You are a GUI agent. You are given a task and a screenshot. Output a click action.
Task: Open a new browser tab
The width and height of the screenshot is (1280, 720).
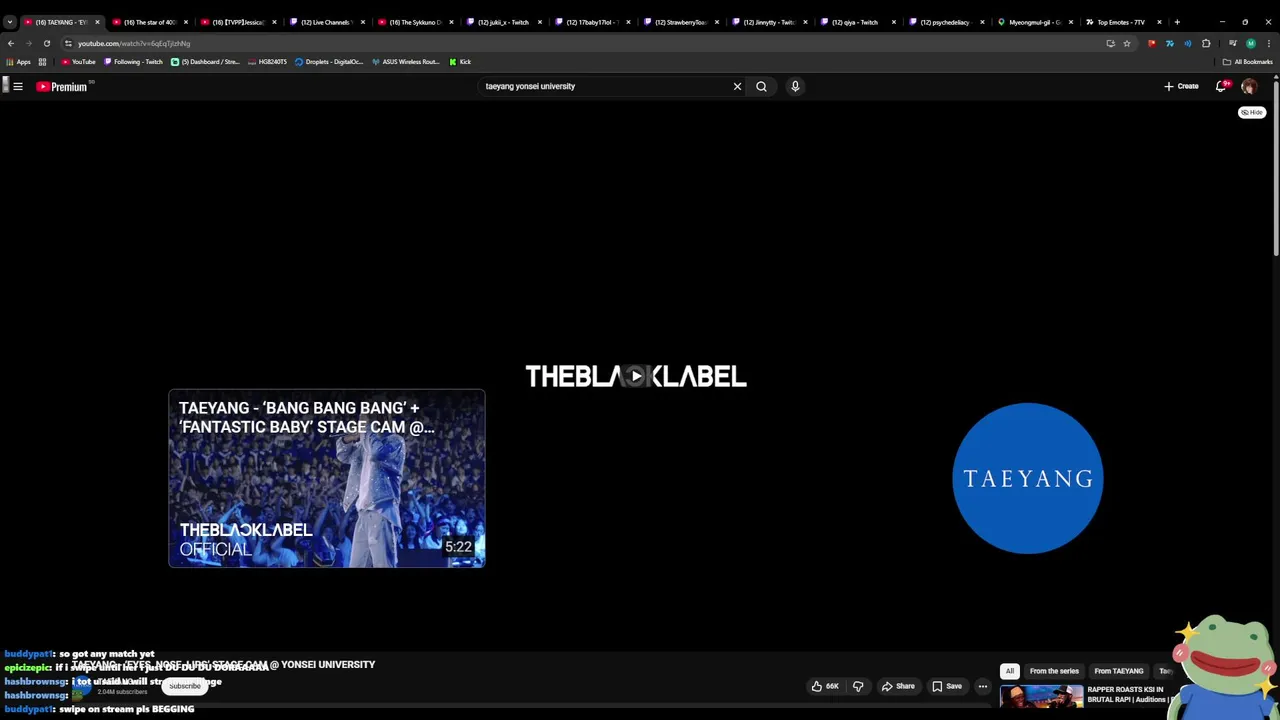(x=1177, y=22)
